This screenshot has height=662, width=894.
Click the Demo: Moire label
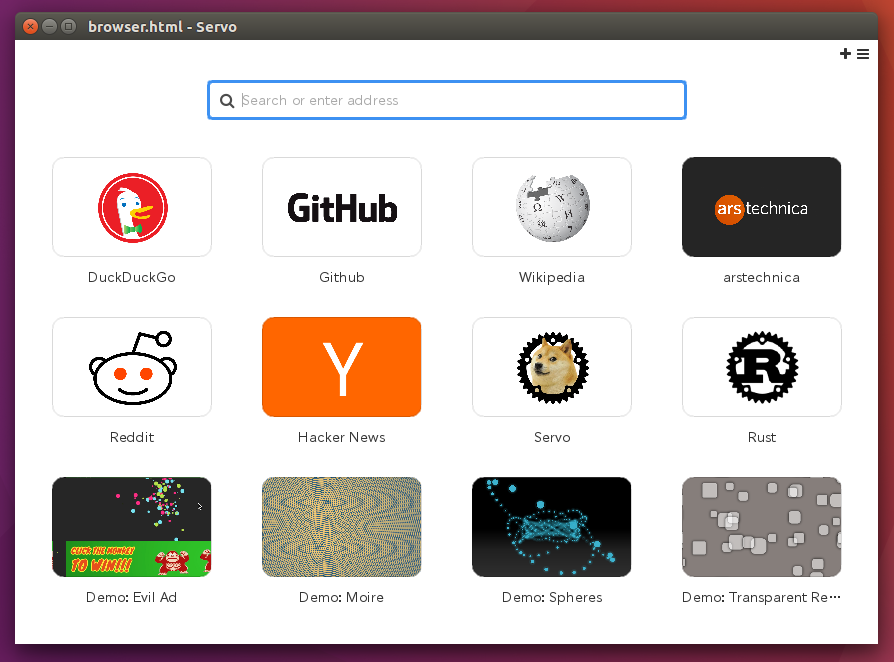(x=342, y=597)
